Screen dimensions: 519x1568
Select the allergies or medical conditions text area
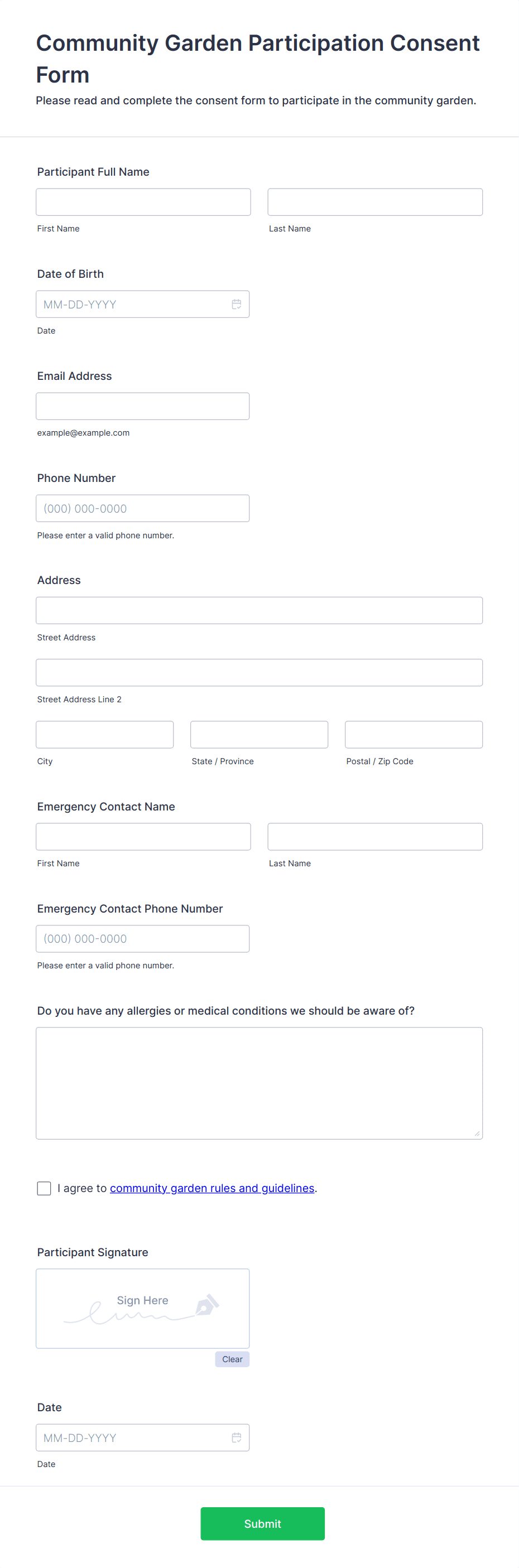[259, 1083]
